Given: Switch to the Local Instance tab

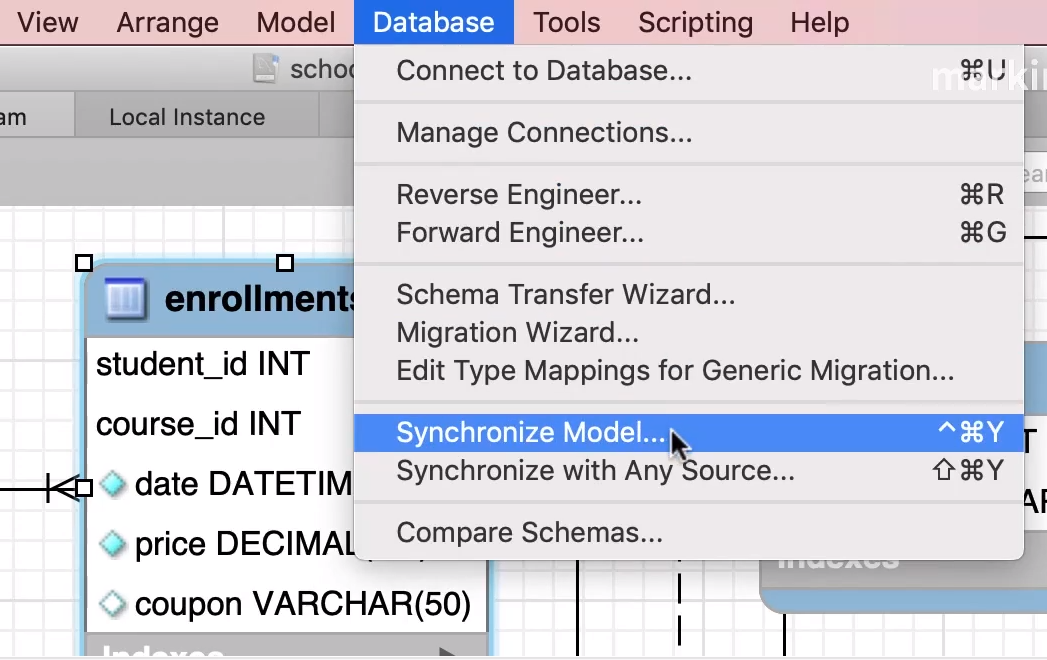Looking at the screenshot, I should pyautogui.click(x=187, y=117).
